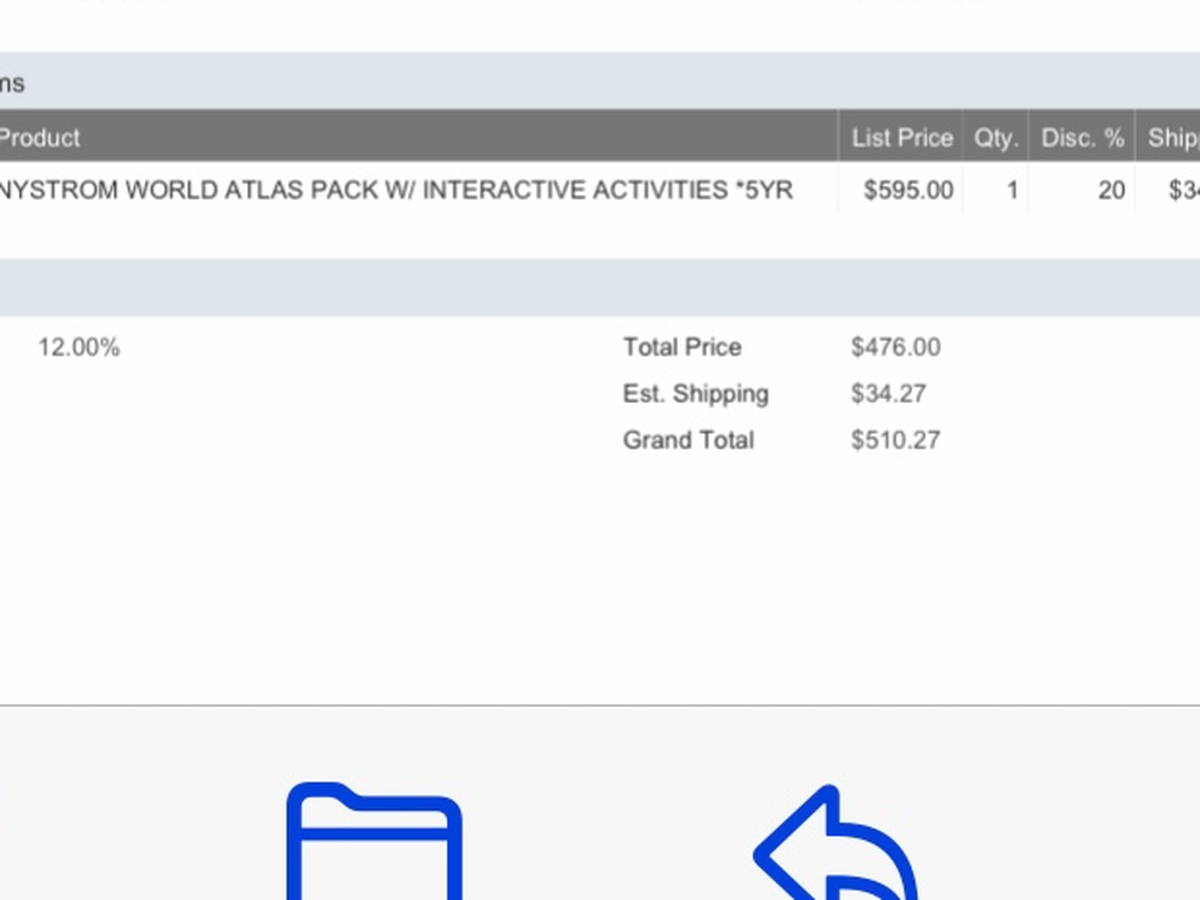Click the $595.00 list price cell
Viewport: 1200px width, 900px height.
point(908,190)
